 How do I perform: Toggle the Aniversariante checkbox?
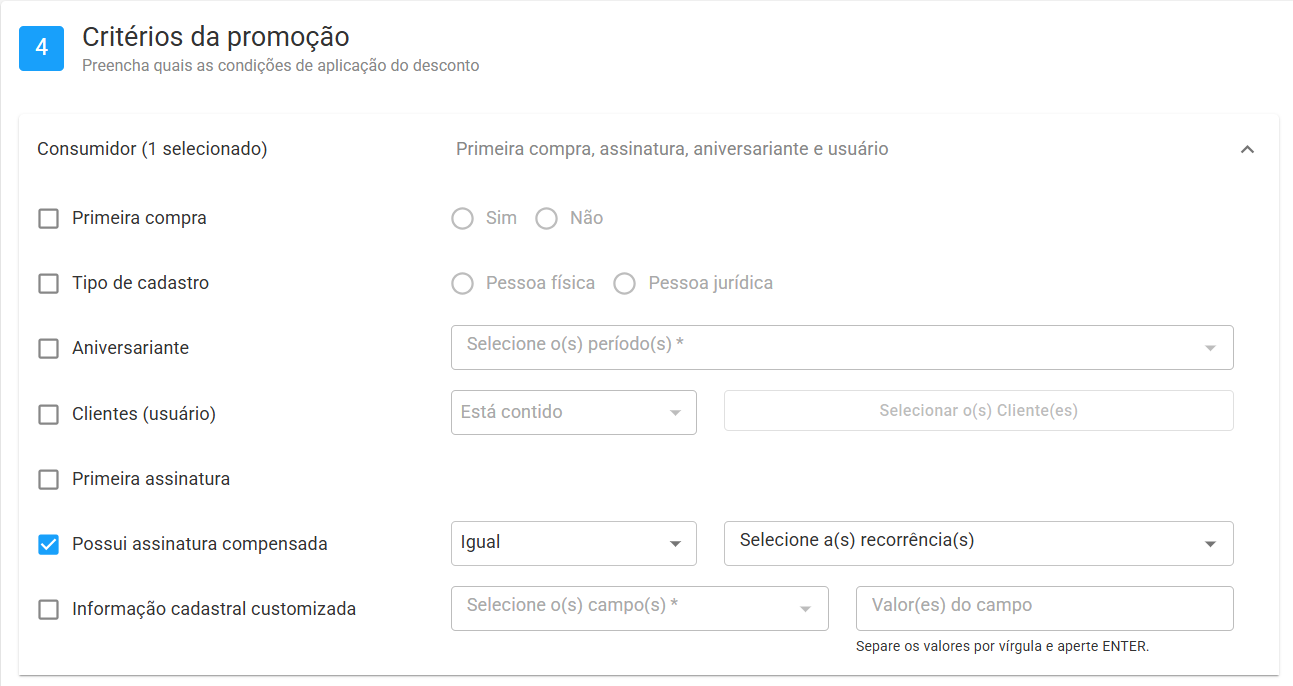point(48,348)
